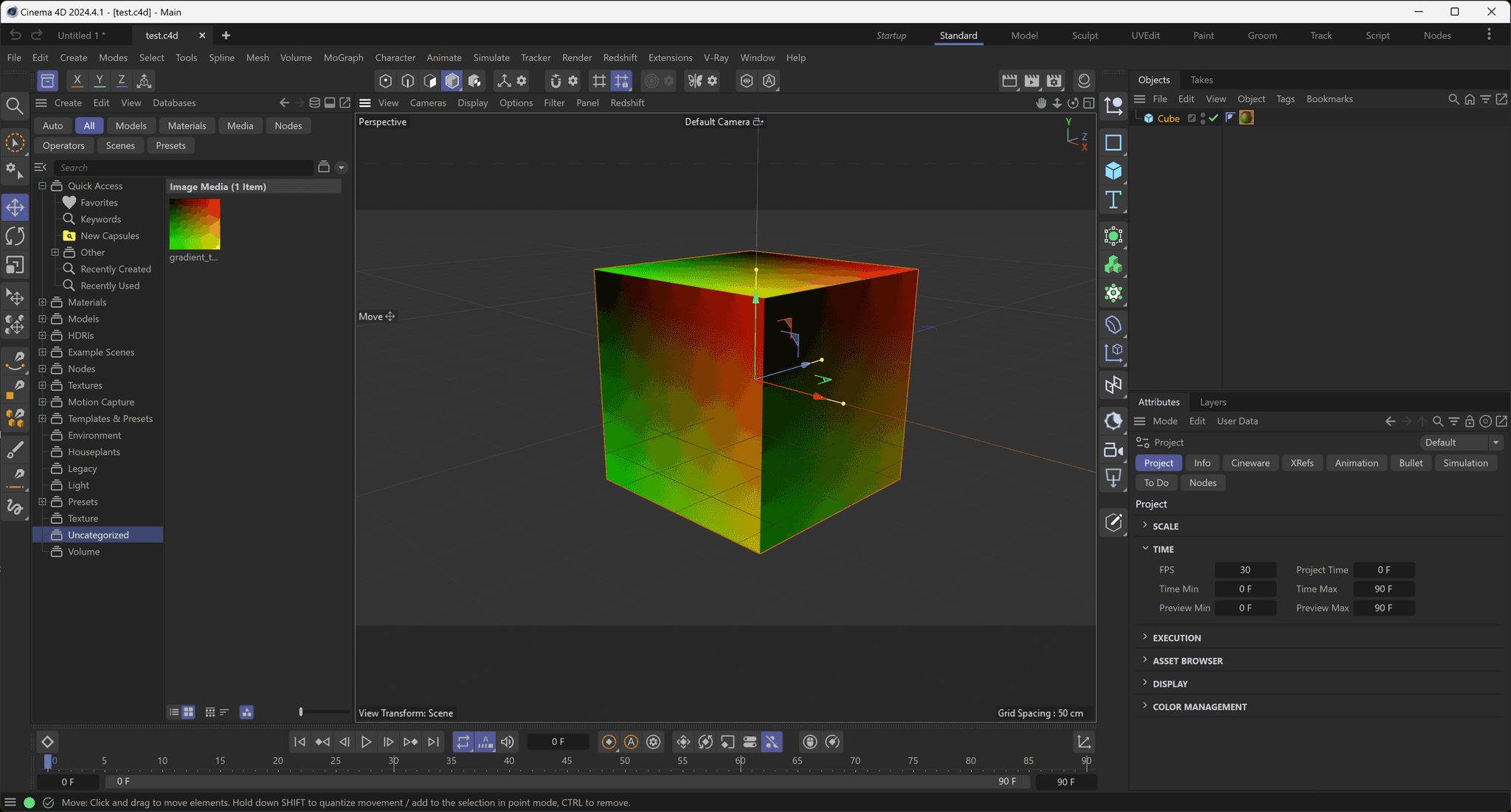Open the MoGraph menu
Image resolution: width=1511 pixels, height=812 pixels.
coord(343,58)
